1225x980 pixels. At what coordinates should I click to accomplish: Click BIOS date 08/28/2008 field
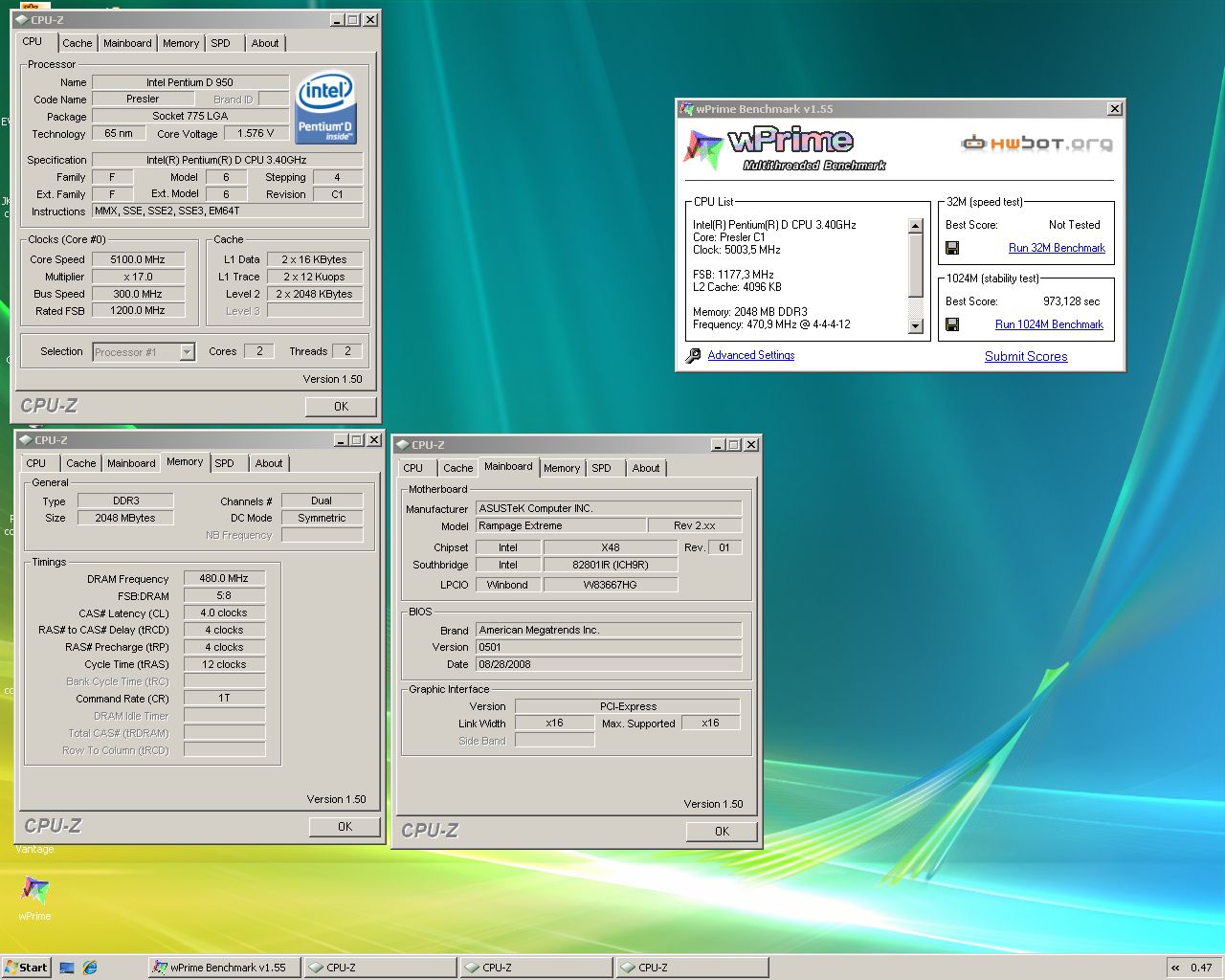(x=609, y=664)
